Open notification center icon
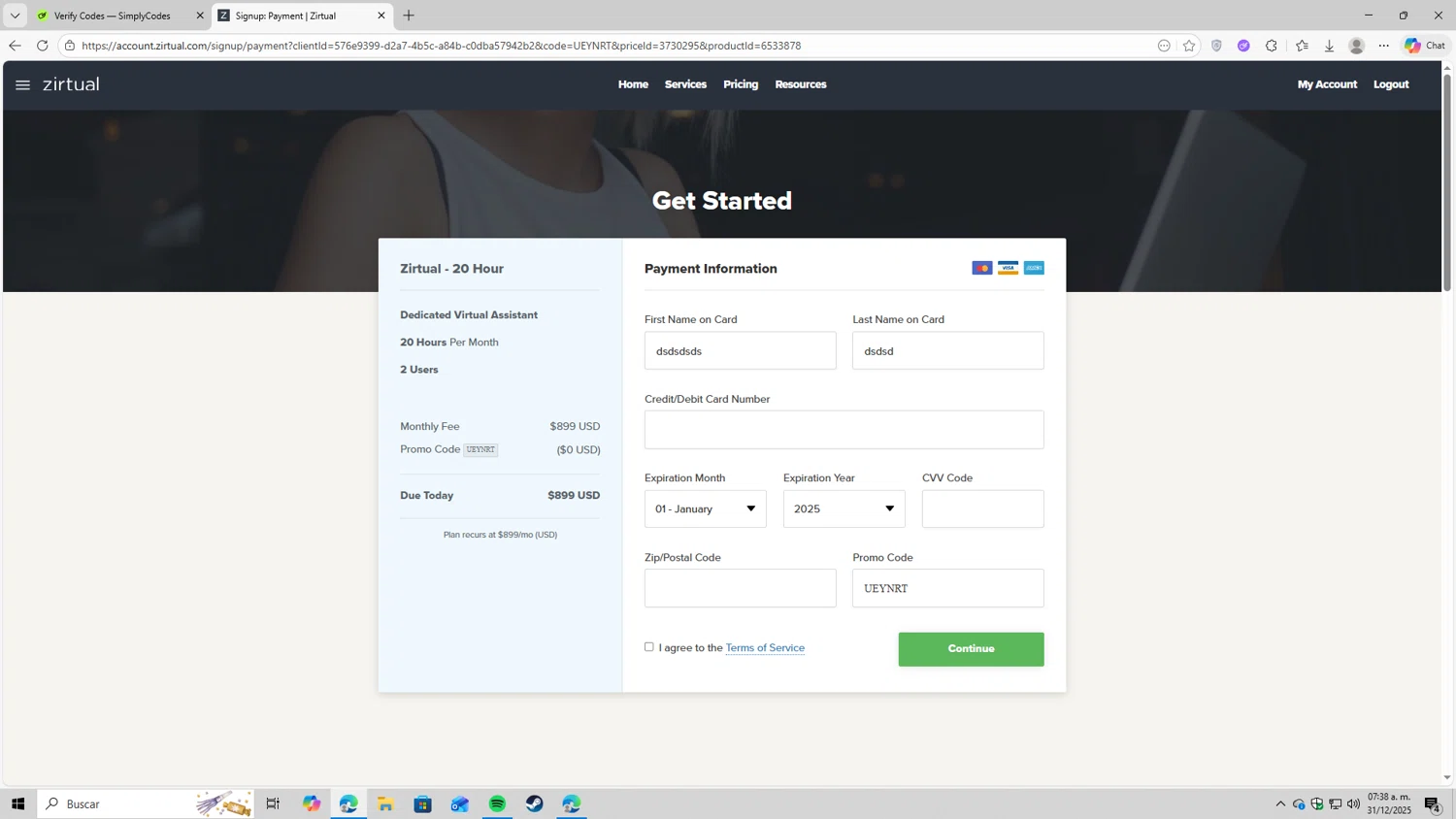 pyautogui.click(x=1433, y=803)
